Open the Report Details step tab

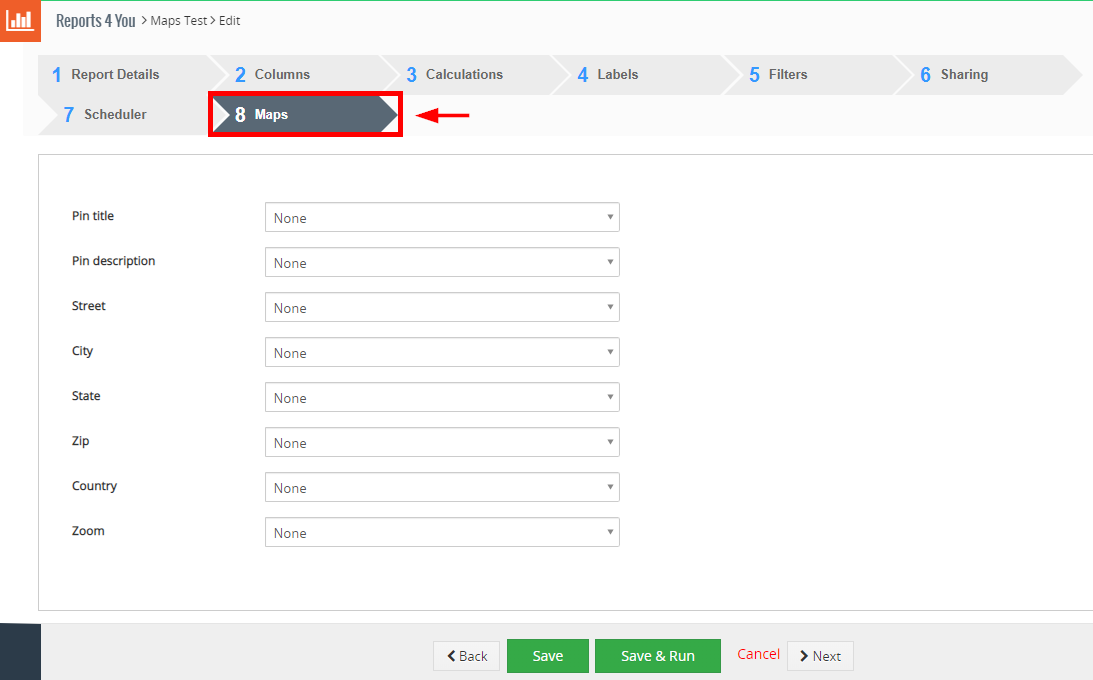point(115,75)
